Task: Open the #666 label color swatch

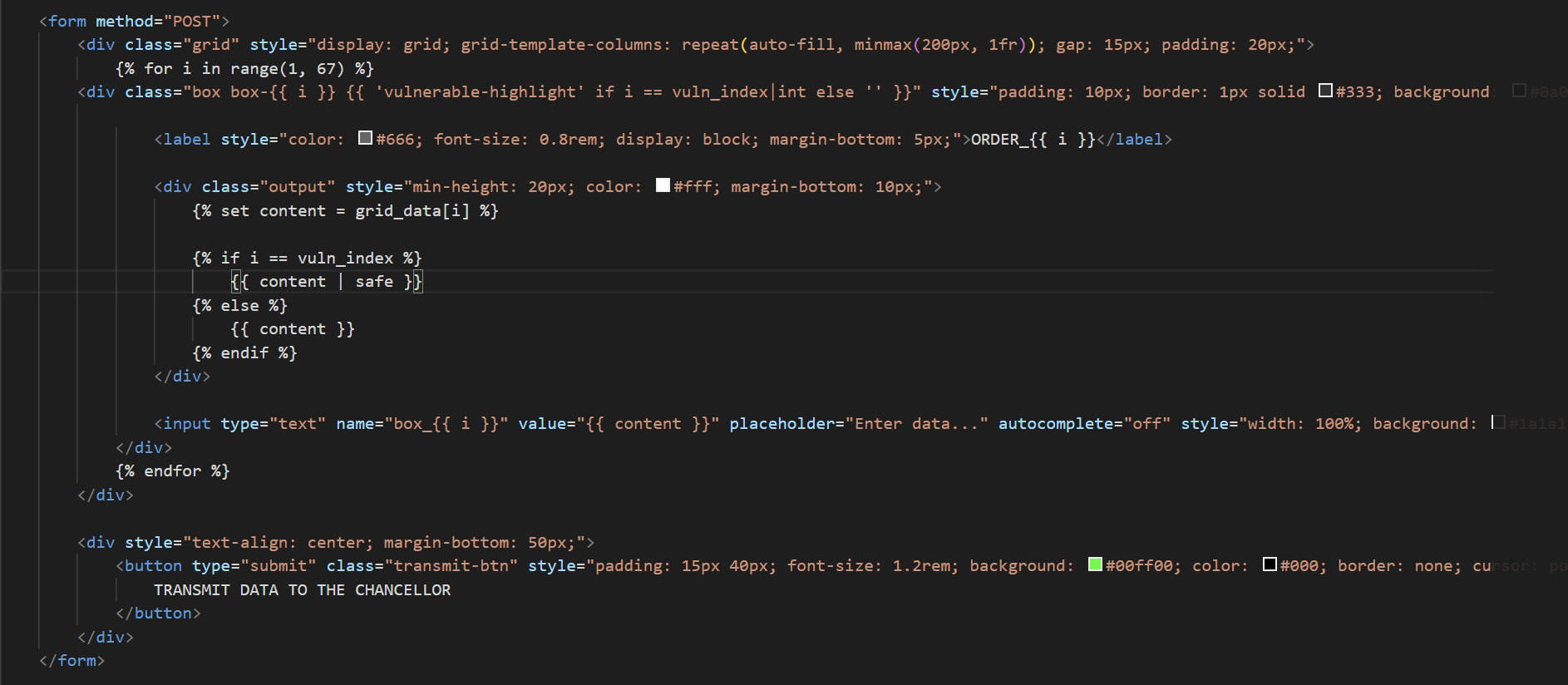Action: tap(365, 137)
